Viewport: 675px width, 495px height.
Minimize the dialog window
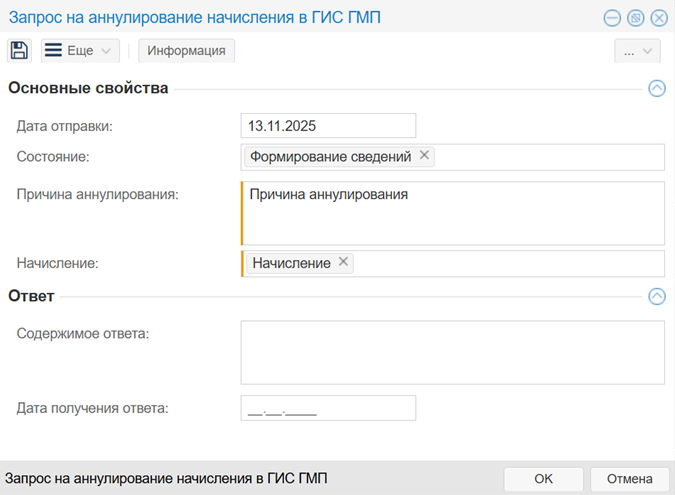coord(612,18)
